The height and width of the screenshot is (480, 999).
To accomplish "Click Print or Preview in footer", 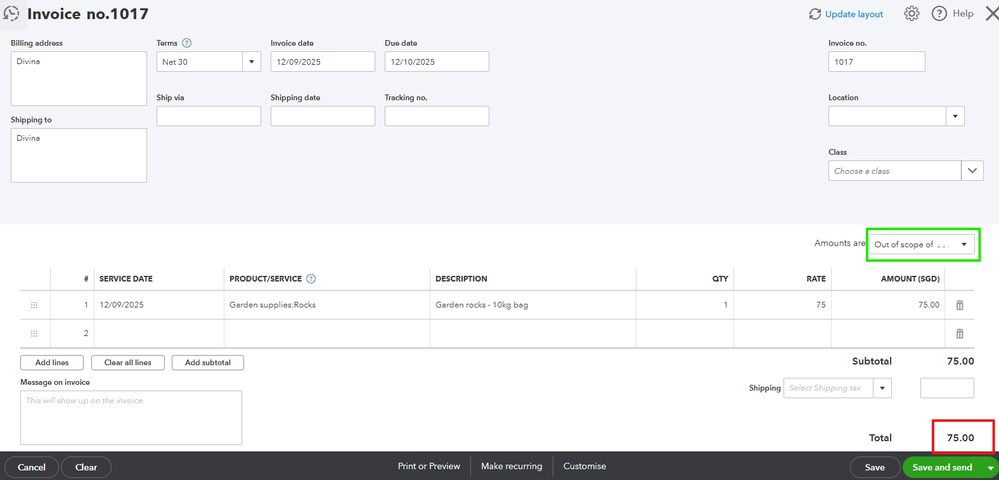I will coord(429,467).
